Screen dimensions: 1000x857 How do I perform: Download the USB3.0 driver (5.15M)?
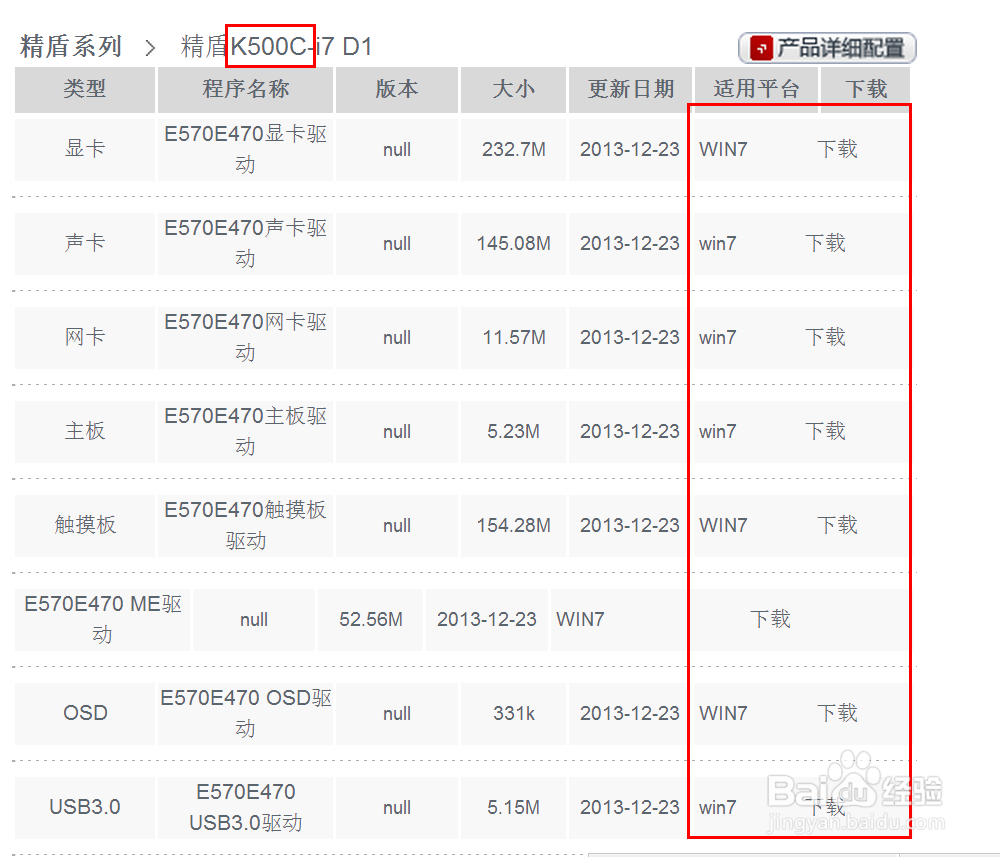(x=825, y=807)
